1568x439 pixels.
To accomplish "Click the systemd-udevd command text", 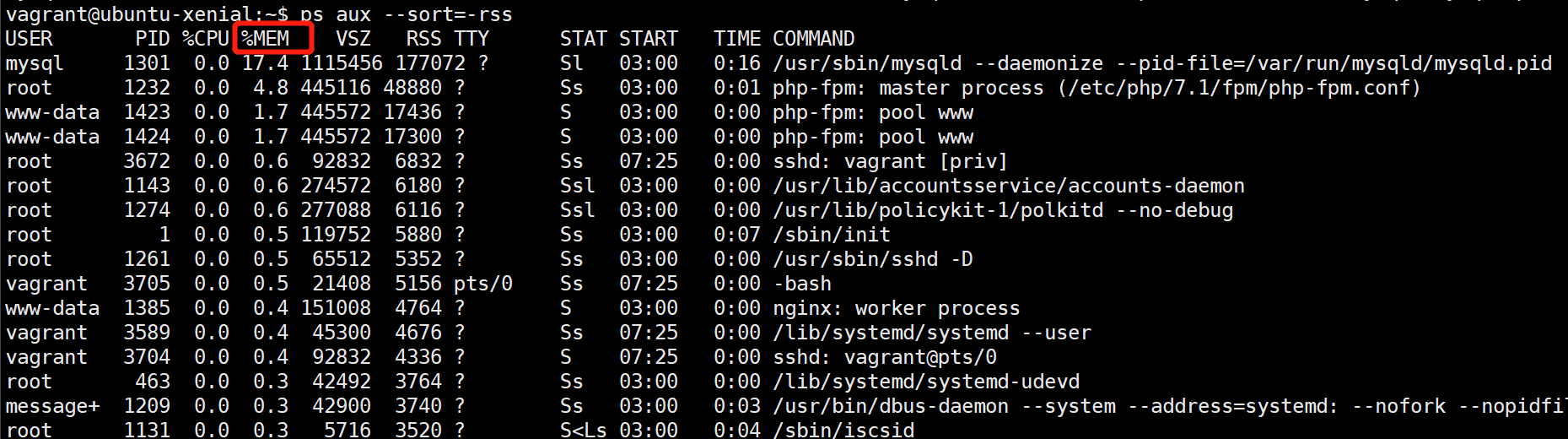I will pos(926,382).
